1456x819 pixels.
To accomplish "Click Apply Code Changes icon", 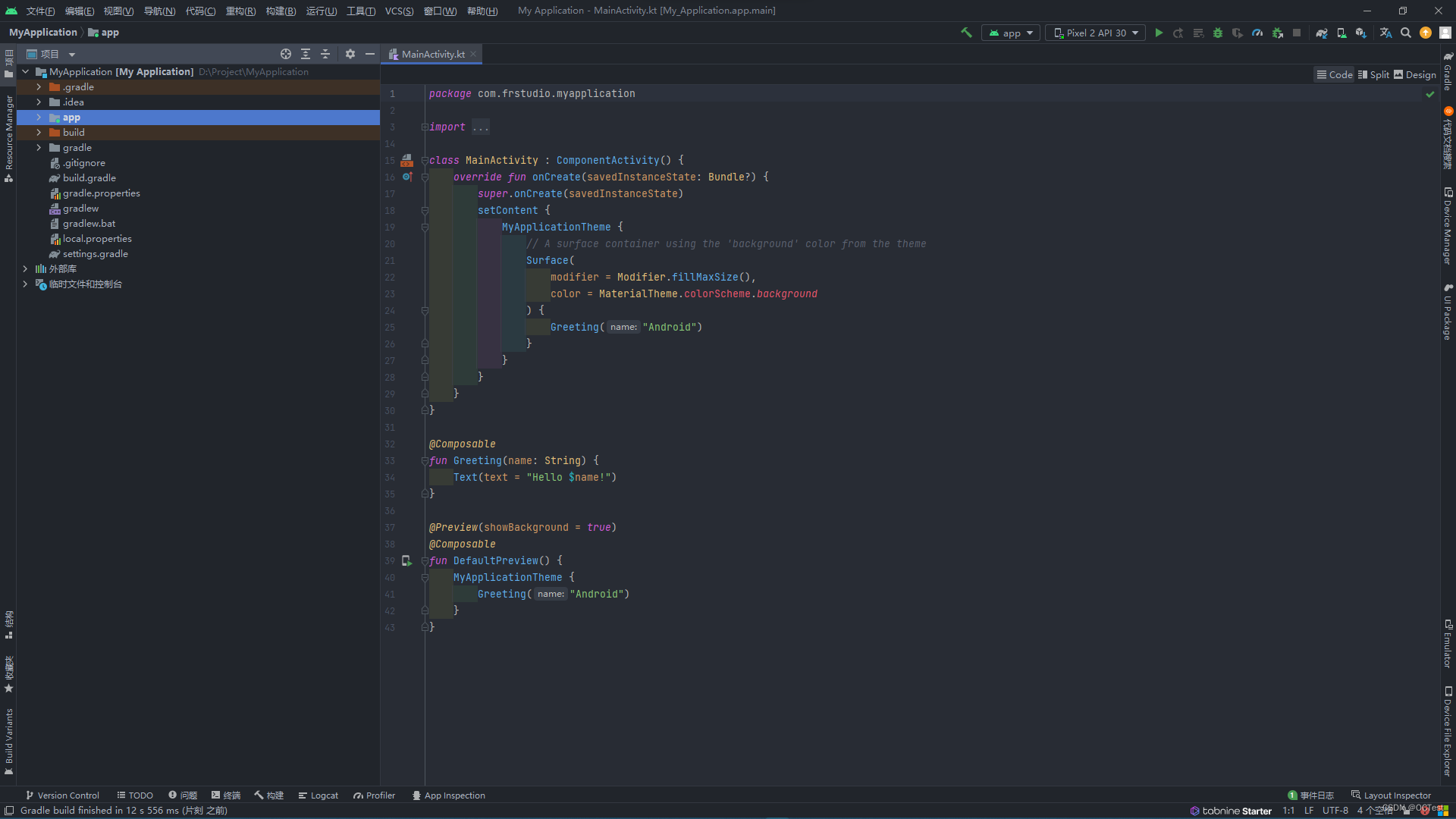I will pyautogui.click(x=1198, y=33).
